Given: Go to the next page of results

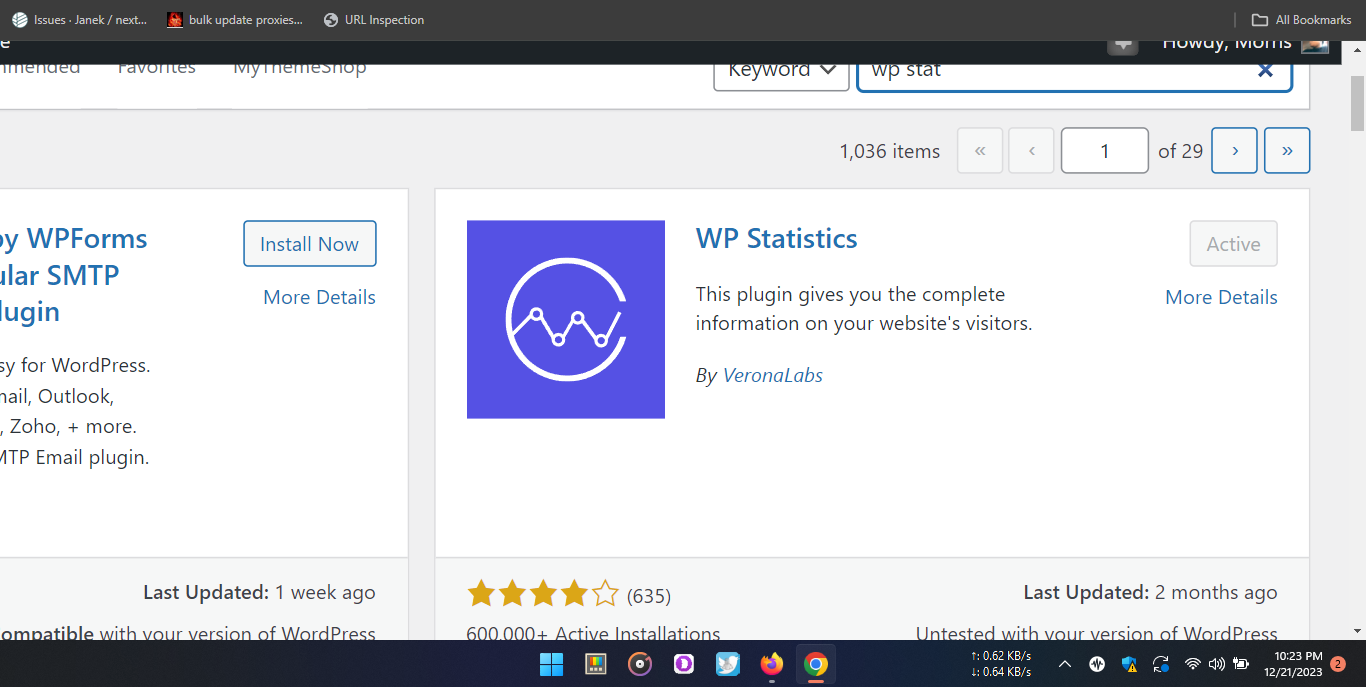Looking at the screenshot, I should tap(1235, 151).
